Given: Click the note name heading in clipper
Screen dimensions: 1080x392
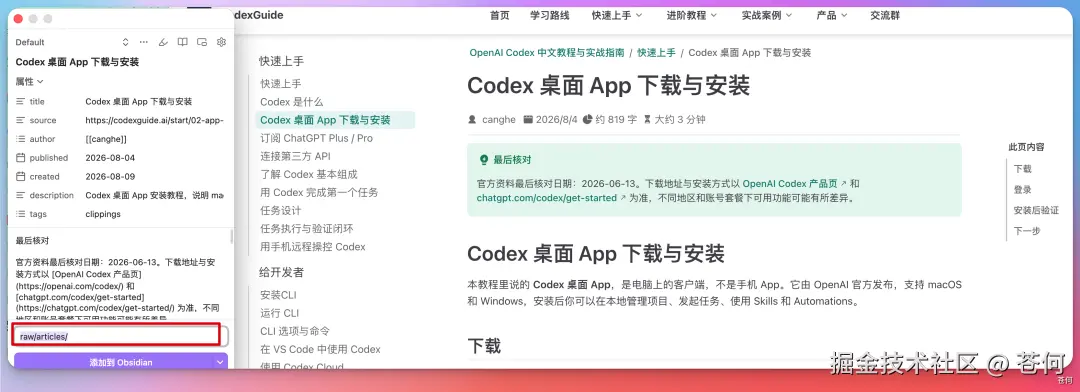Looking at the screenshot, I should pyautogui.click(x=77, y=62).
